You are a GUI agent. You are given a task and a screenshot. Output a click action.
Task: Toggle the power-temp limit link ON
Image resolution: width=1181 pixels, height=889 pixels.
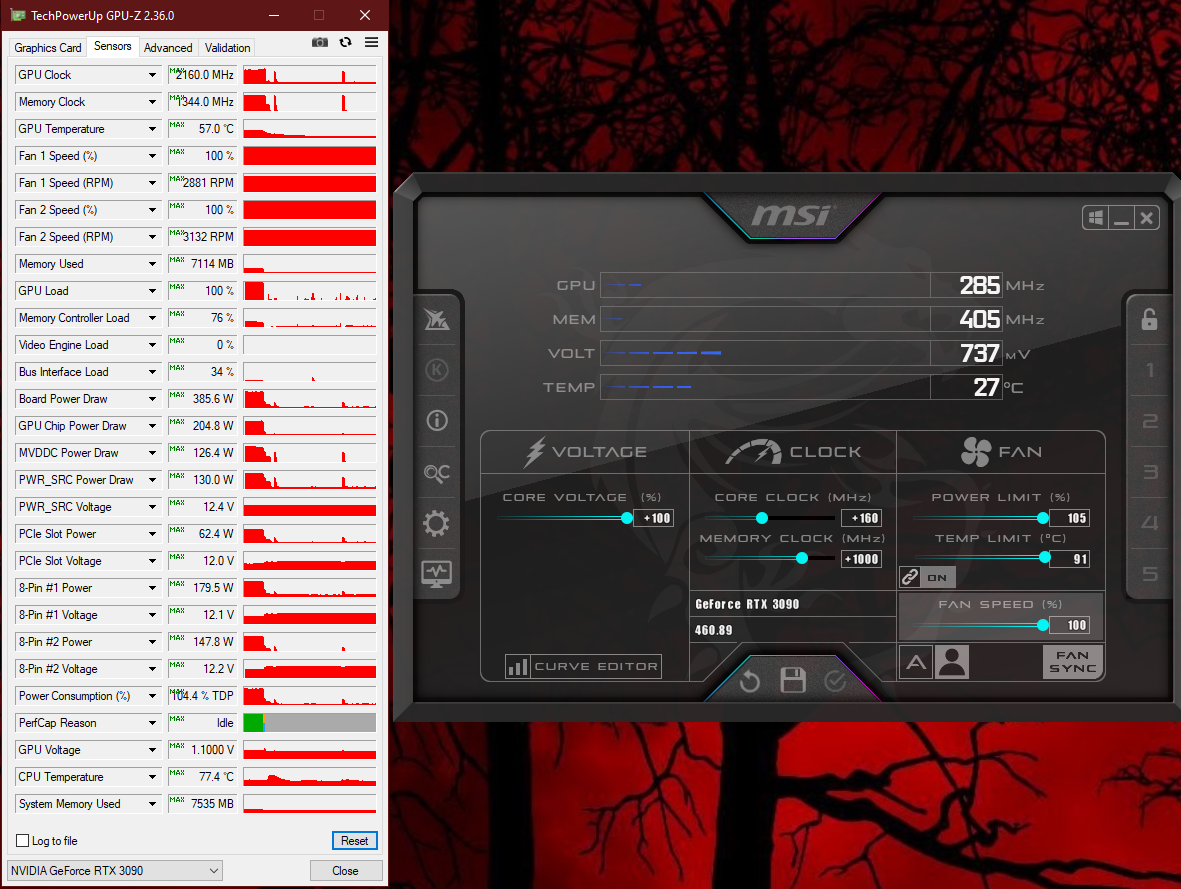[928, 577]
